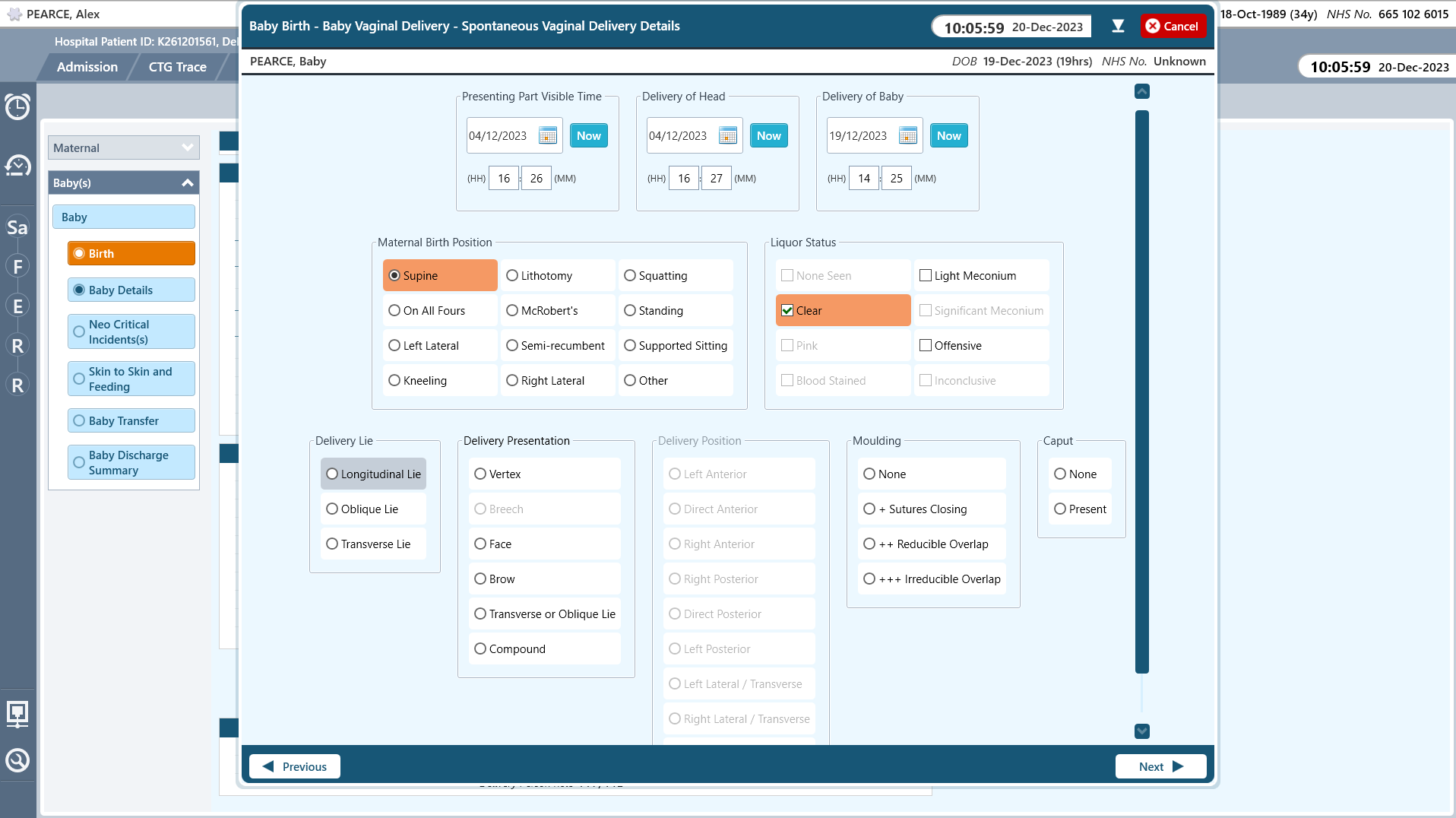Image resolution: width=1456 pixels, height=818 pixels.
Task: Click the search magnifier sidebar icon
Action: click(17, 760)
